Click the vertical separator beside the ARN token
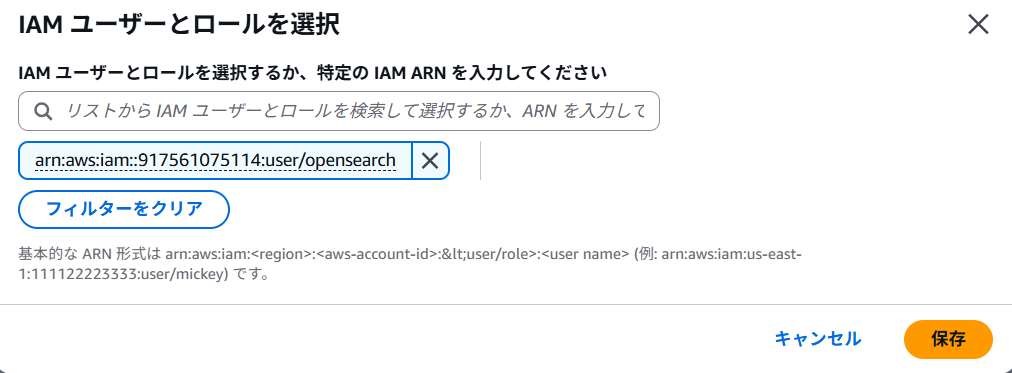 pos(480,160)
